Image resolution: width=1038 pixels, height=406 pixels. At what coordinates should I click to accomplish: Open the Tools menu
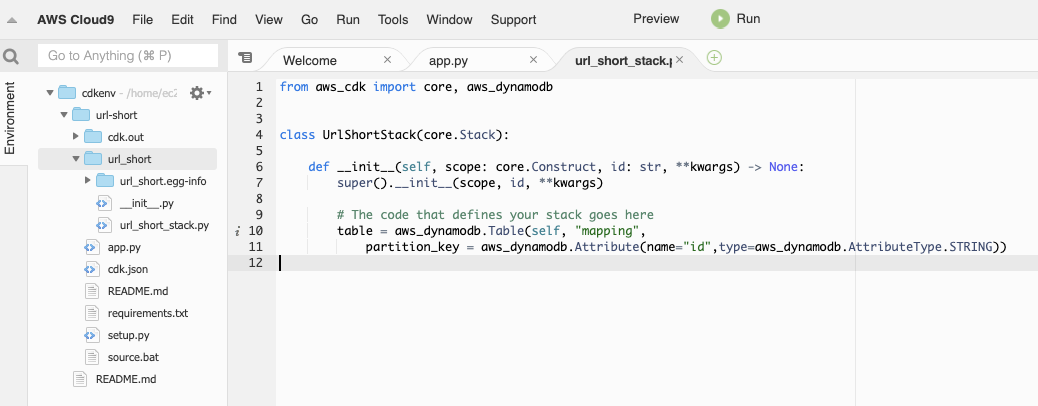pos(393,19)
